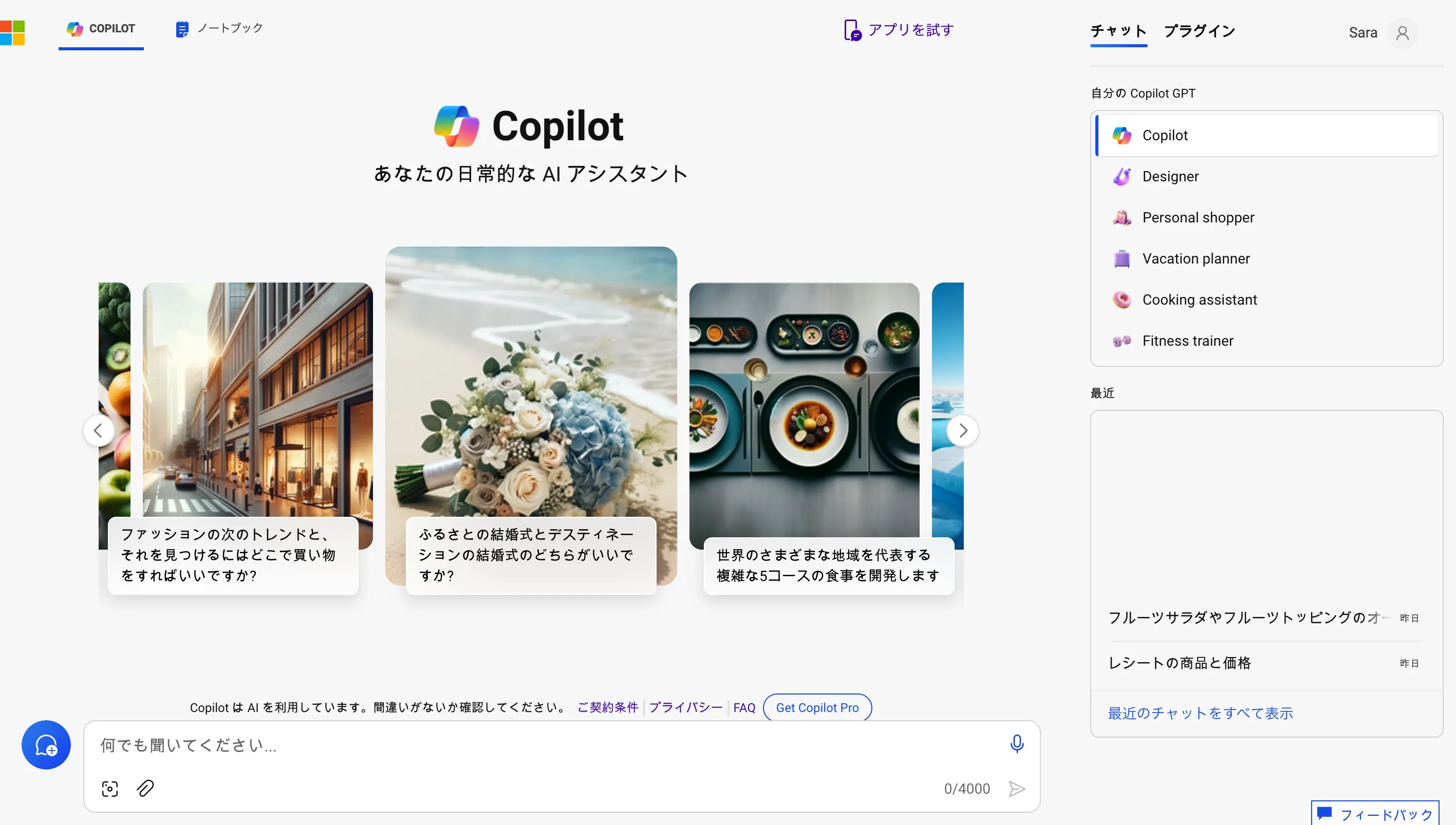Select the five-course meal plates card image
Image resolution: width=1456 pixels, height=825 pixels.
click(x=805, y=409)
